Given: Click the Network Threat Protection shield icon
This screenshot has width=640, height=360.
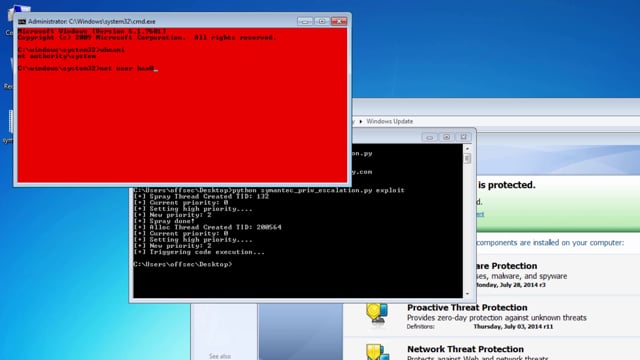Looking at the screenshot, I should point(377,352).
